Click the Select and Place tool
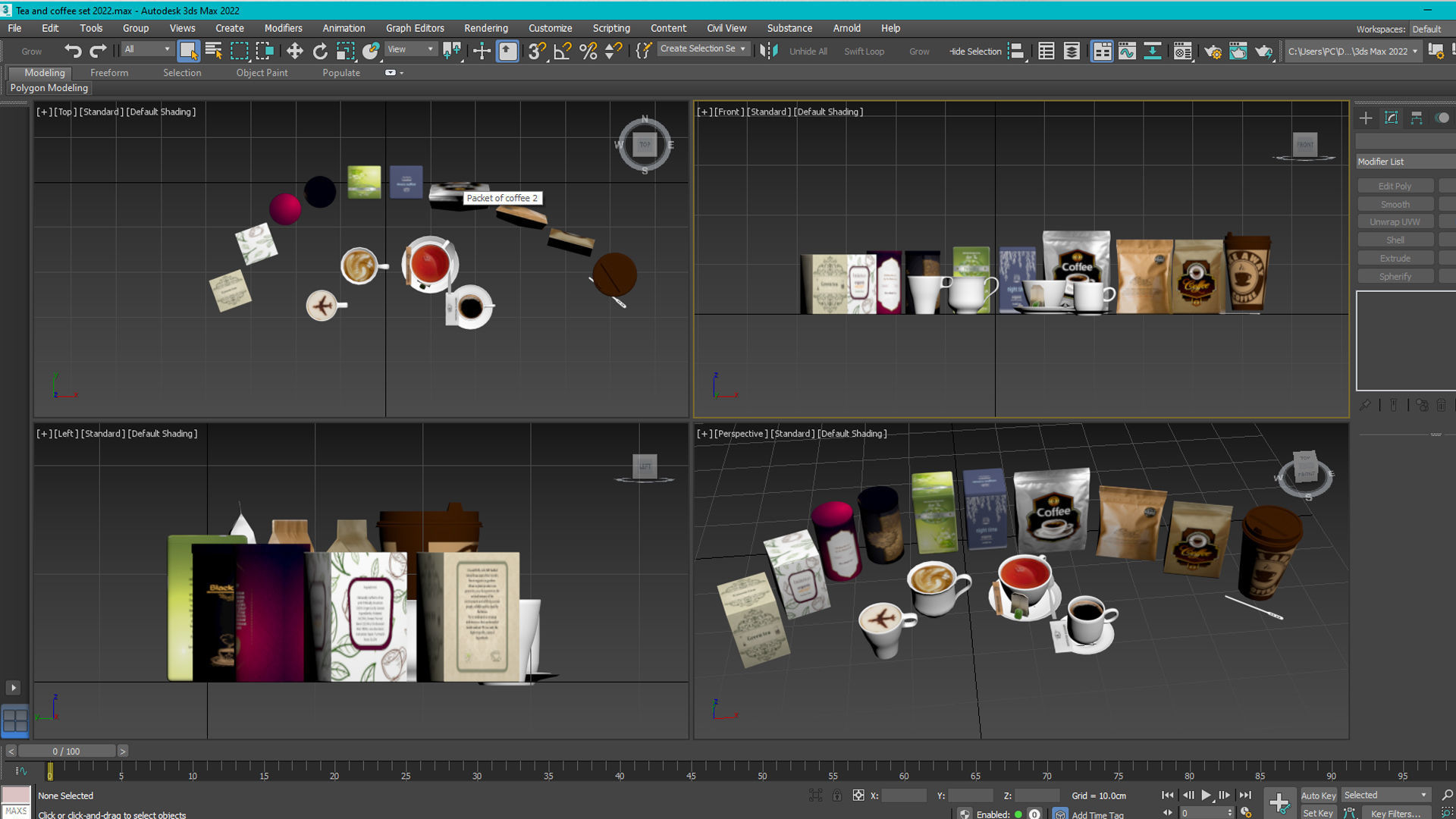Viewport: 1456px width, 819px height. 371,51
